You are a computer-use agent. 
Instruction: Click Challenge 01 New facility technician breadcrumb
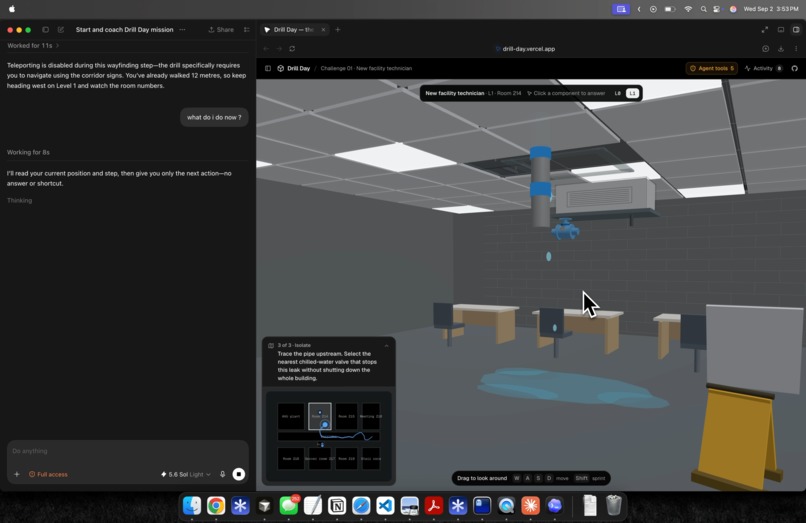tap(366, 68)
